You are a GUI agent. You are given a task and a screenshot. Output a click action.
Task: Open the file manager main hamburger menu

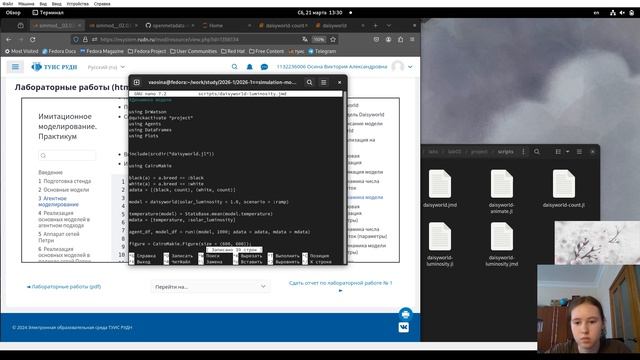(579, 151)
